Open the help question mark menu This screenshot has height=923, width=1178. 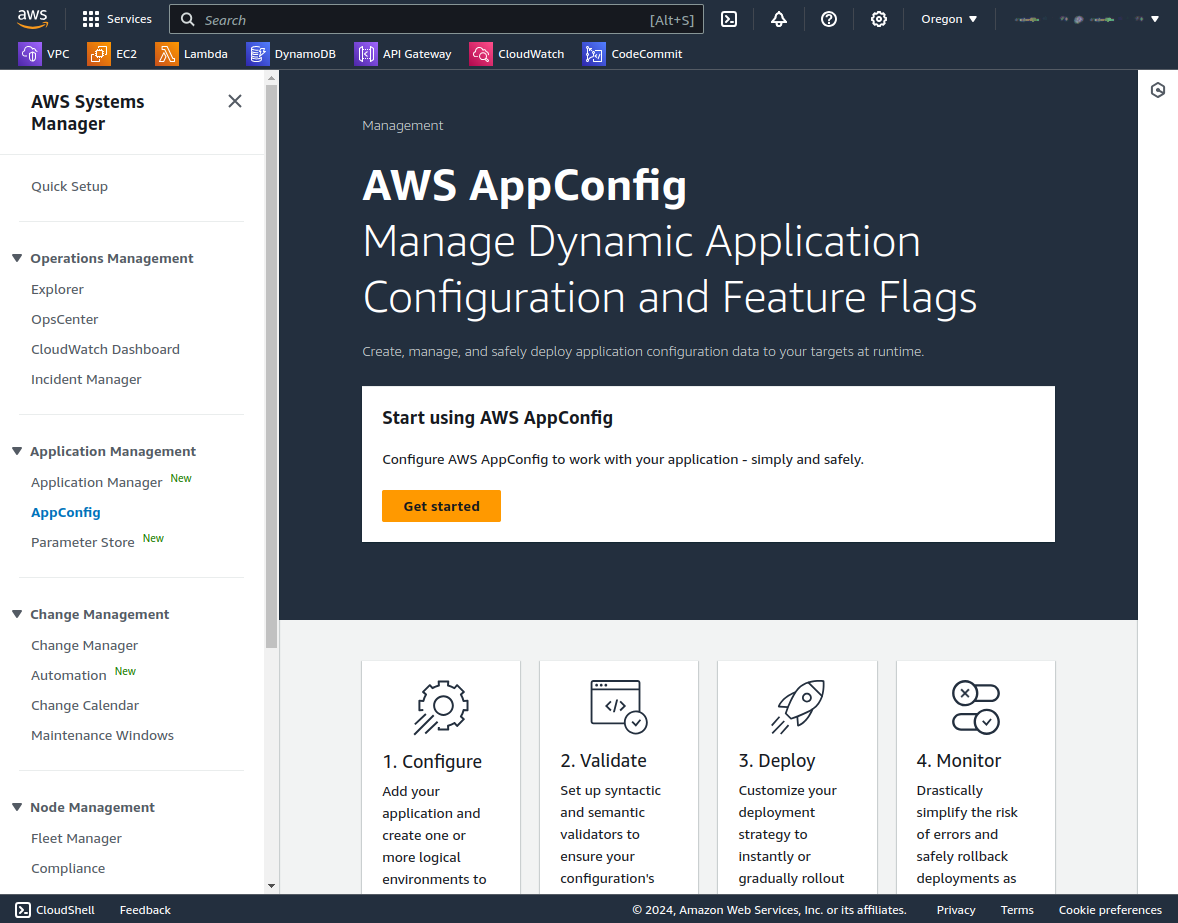829,19
